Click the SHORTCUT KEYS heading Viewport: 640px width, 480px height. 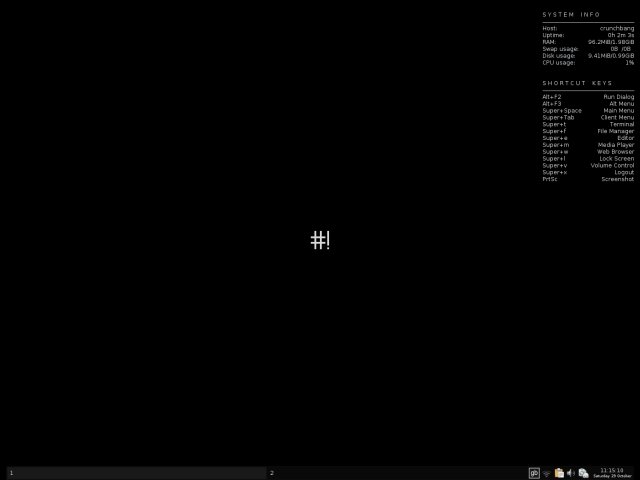click(577, 83)
